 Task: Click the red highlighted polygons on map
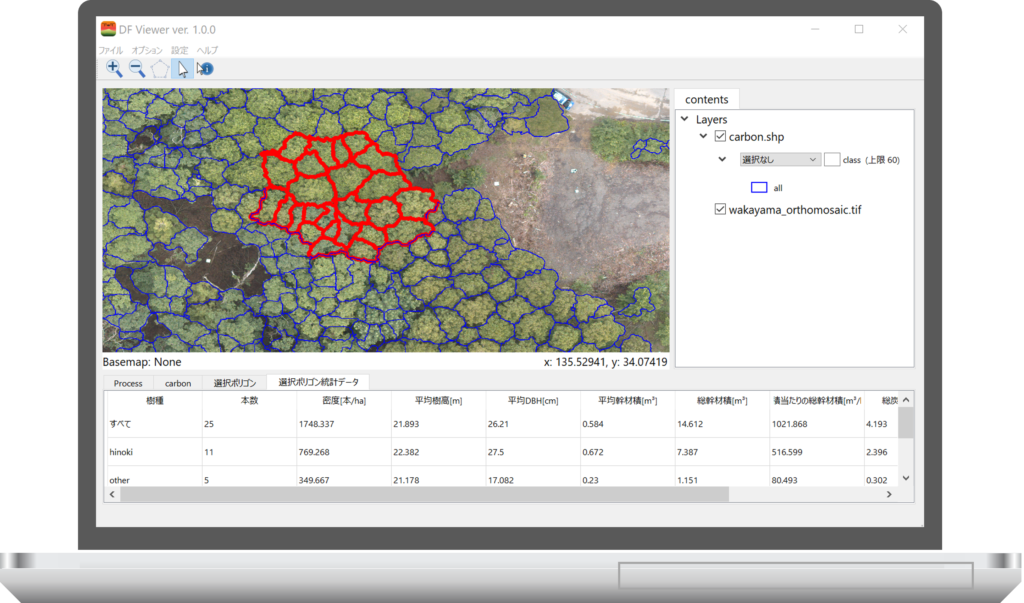(x=344, y=195)
